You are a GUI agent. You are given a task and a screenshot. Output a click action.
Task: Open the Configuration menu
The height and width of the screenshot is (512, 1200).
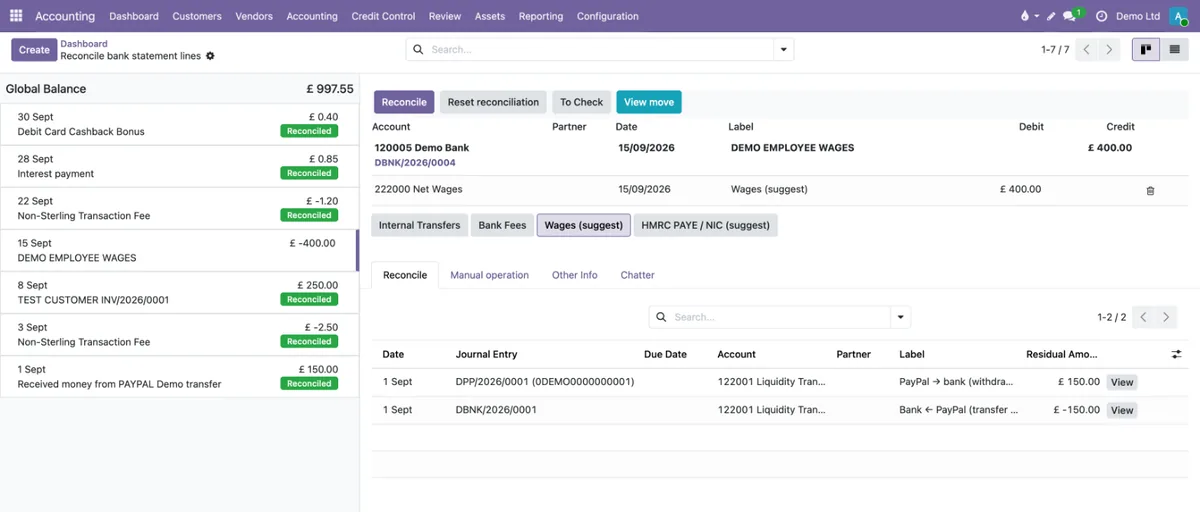pos(608,16)
